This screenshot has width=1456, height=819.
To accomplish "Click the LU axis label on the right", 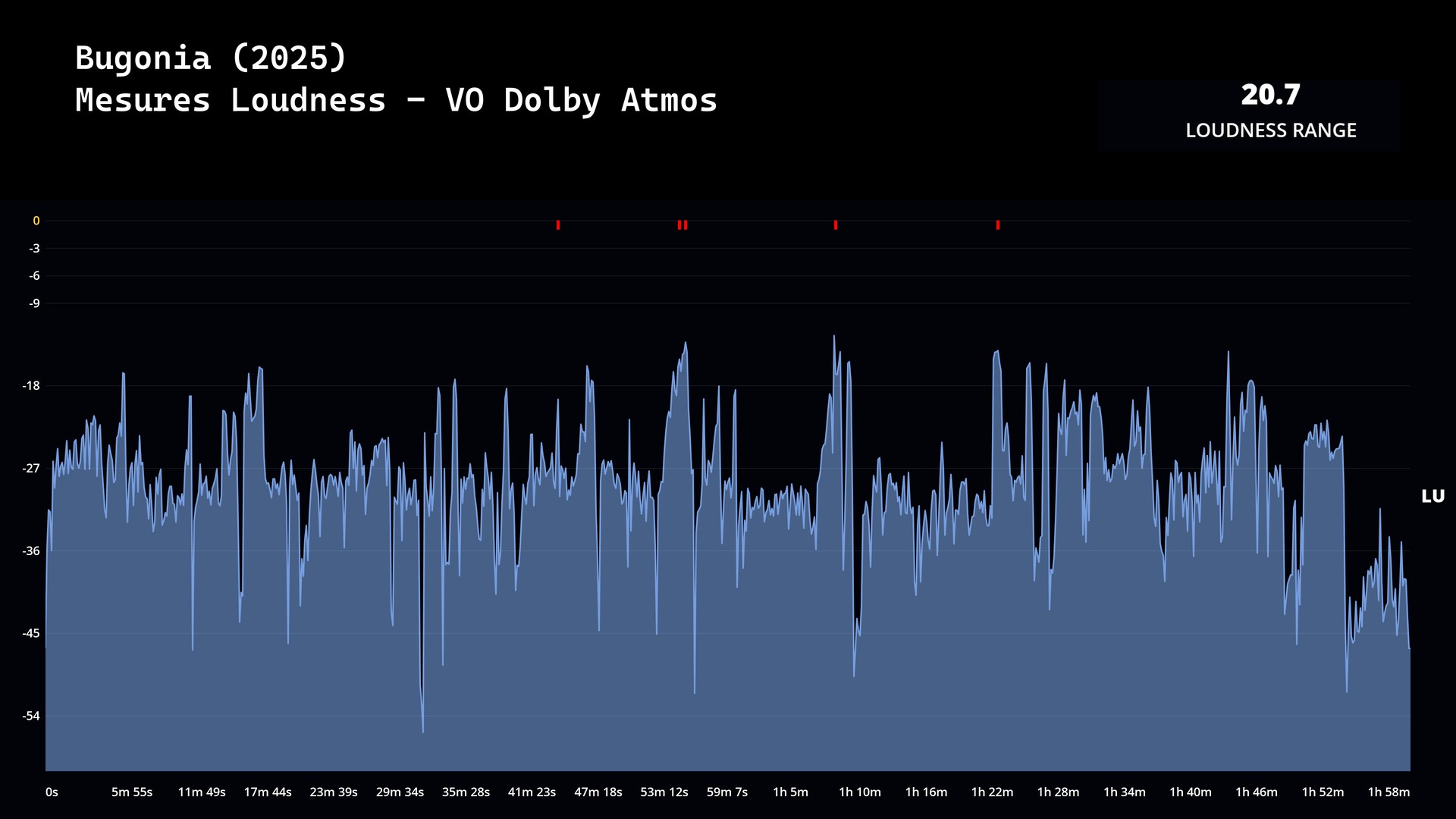I will pyautogui.click(x=1432, y=497).
